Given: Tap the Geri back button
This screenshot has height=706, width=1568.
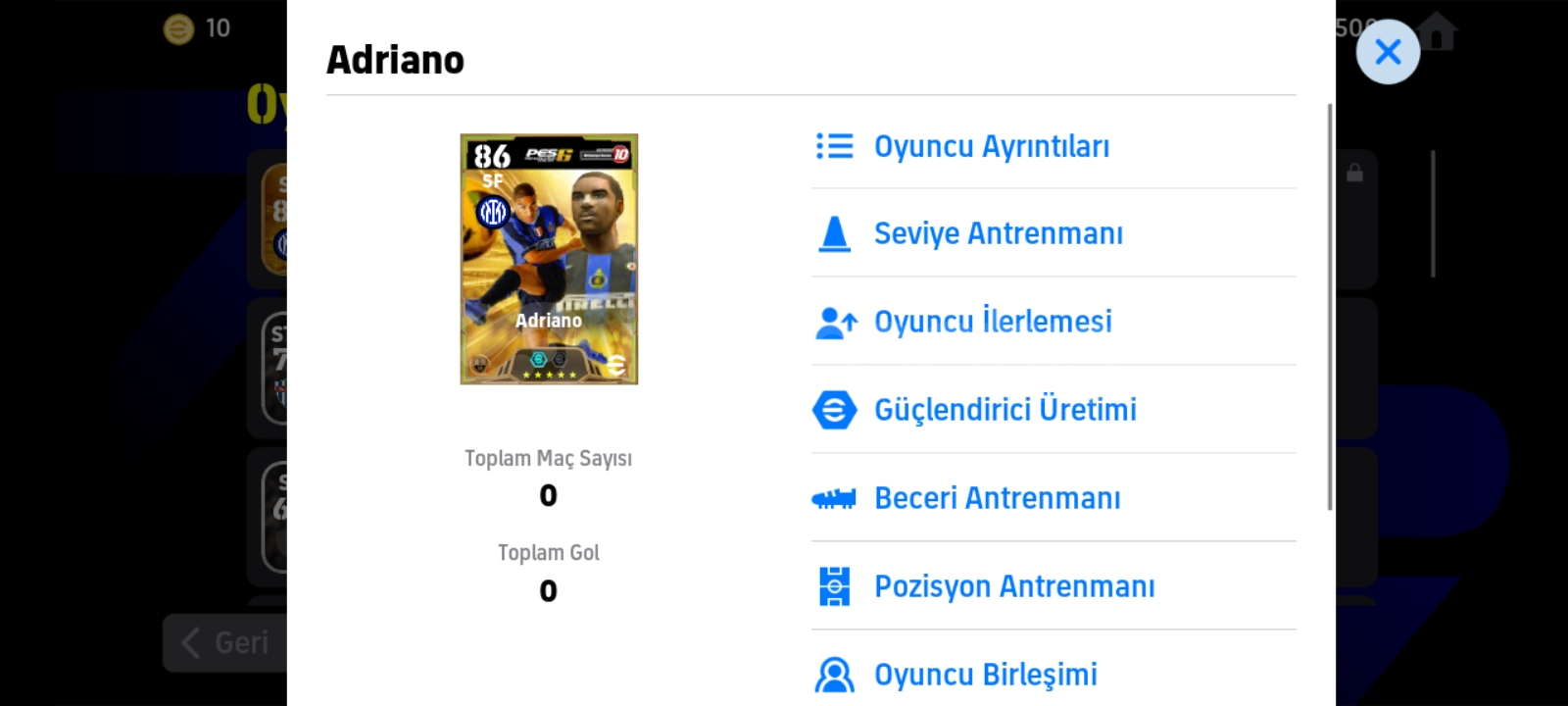Looking at the screenshot, I should (225, 643).
